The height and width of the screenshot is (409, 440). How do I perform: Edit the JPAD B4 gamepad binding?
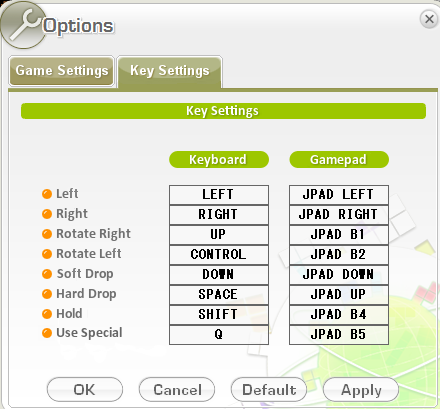tap(339, 315)
